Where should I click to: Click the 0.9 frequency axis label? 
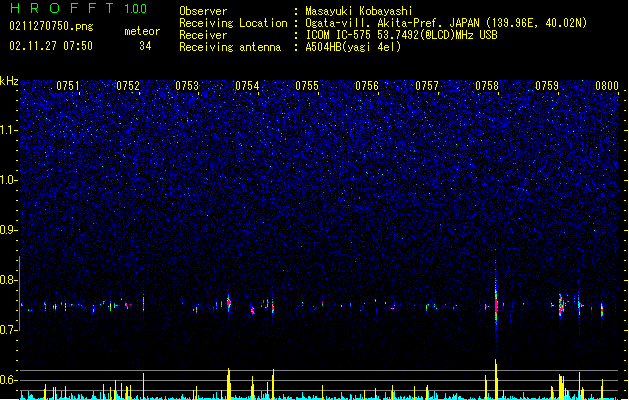point(9,230)
